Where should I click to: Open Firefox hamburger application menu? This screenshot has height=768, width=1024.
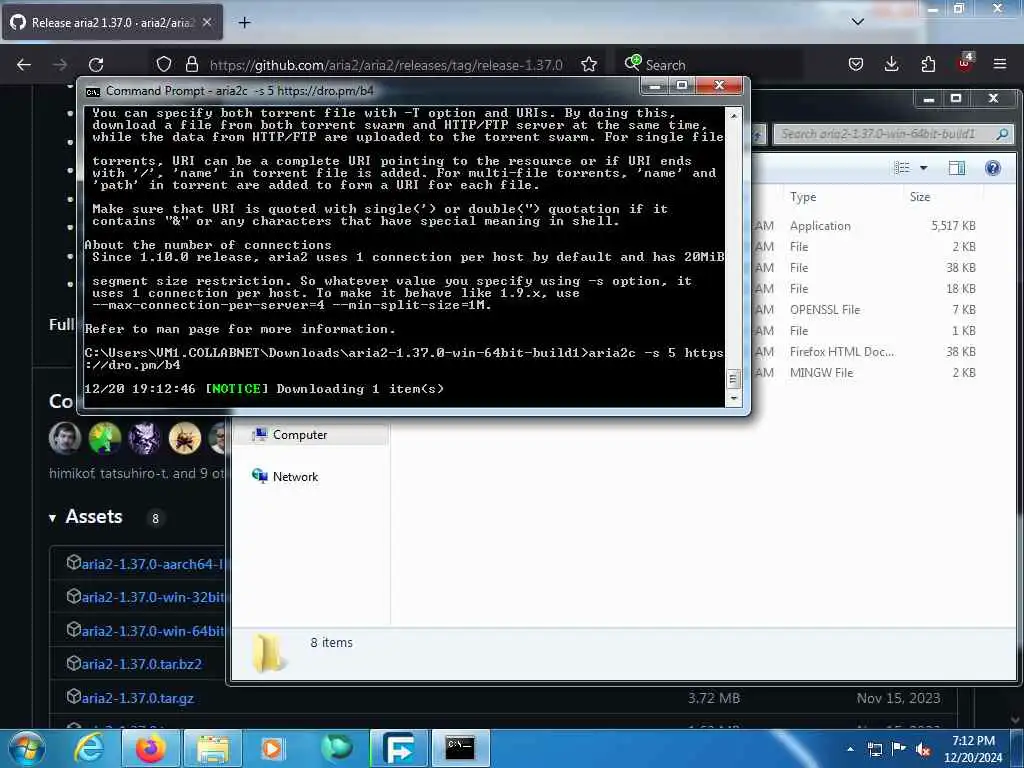pos(1000,64)
